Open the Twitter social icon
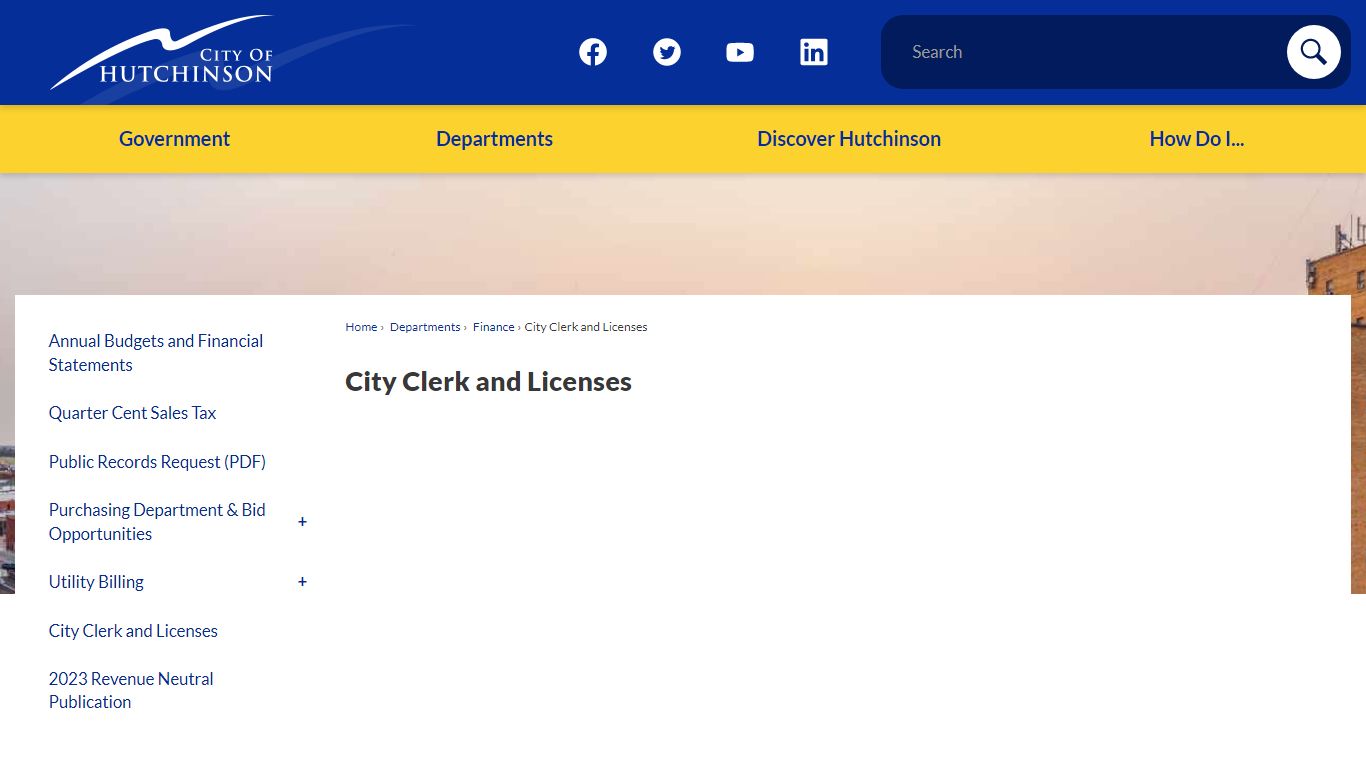The width and height of the screenshot is (1366, 768). tap(667, 52)
